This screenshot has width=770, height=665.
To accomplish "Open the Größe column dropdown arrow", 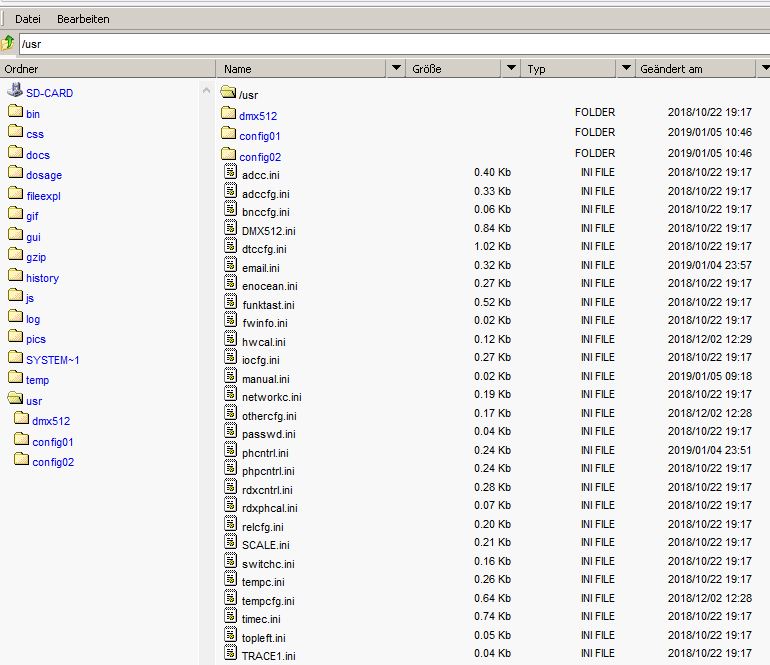I will [x=511, y=68].
